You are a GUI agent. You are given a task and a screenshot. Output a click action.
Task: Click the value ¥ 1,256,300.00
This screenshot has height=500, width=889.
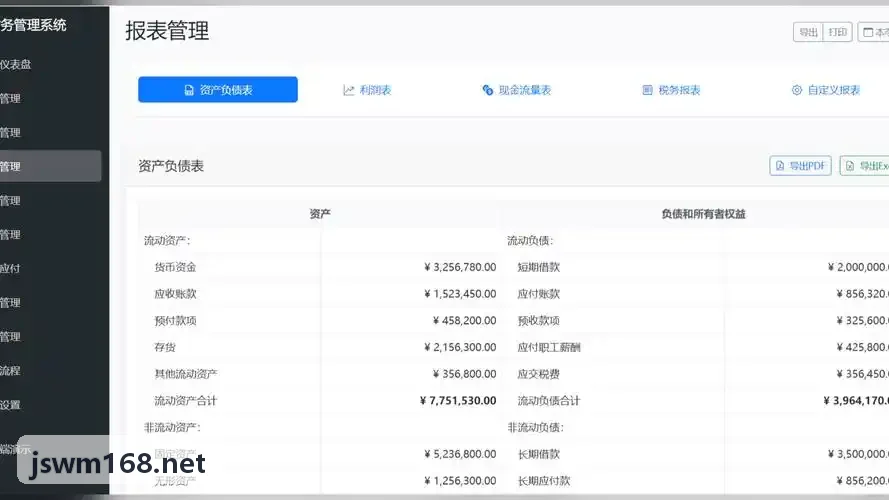(x=460, y=480)
